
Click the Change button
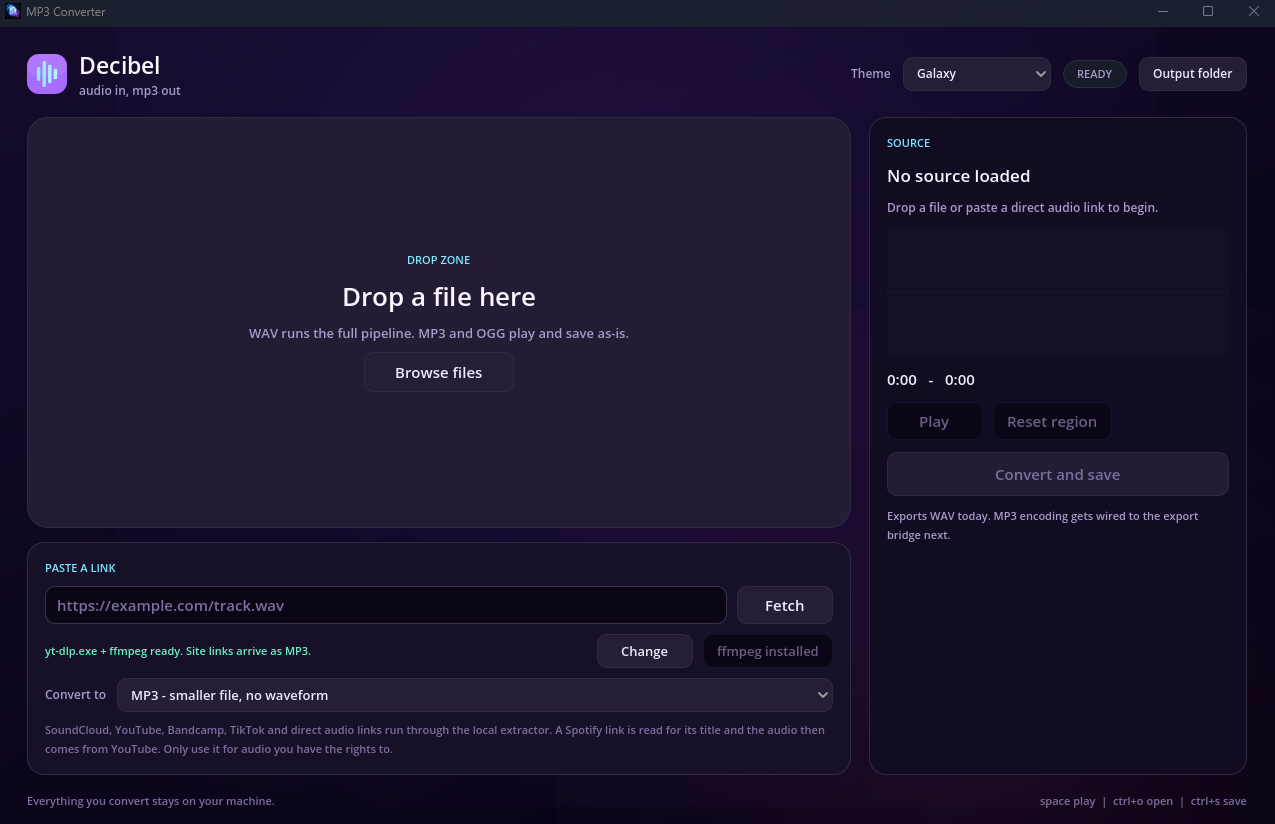tap(644, 651)
